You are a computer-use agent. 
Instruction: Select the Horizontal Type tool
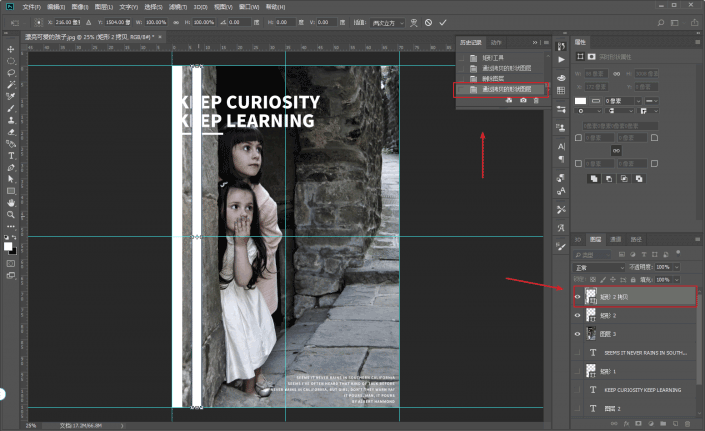(x=11, y=156)
